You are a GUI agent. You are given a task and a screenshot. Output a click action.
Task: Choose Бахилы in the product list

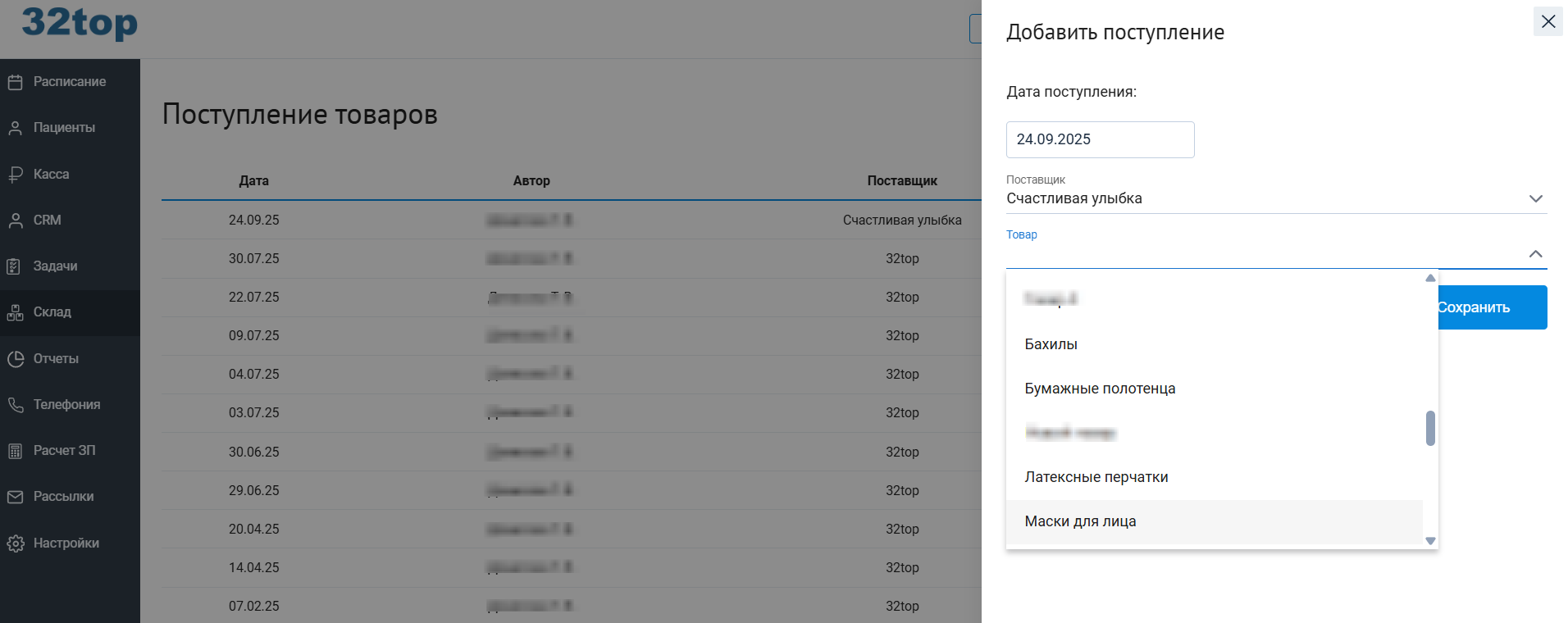point(1051,344)
